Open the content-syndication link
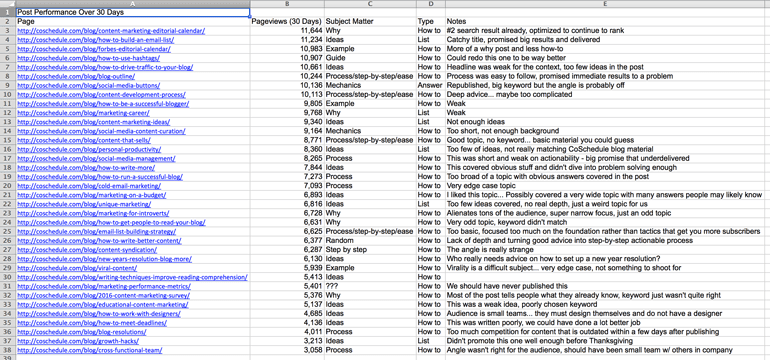 coord(86,249)
